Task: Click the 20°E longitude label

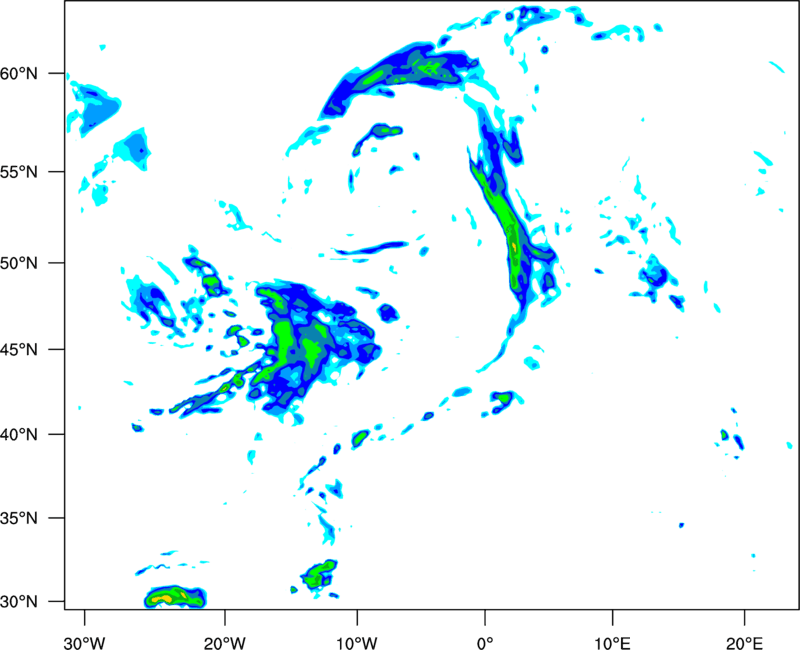Action: [x=744, y=643]
